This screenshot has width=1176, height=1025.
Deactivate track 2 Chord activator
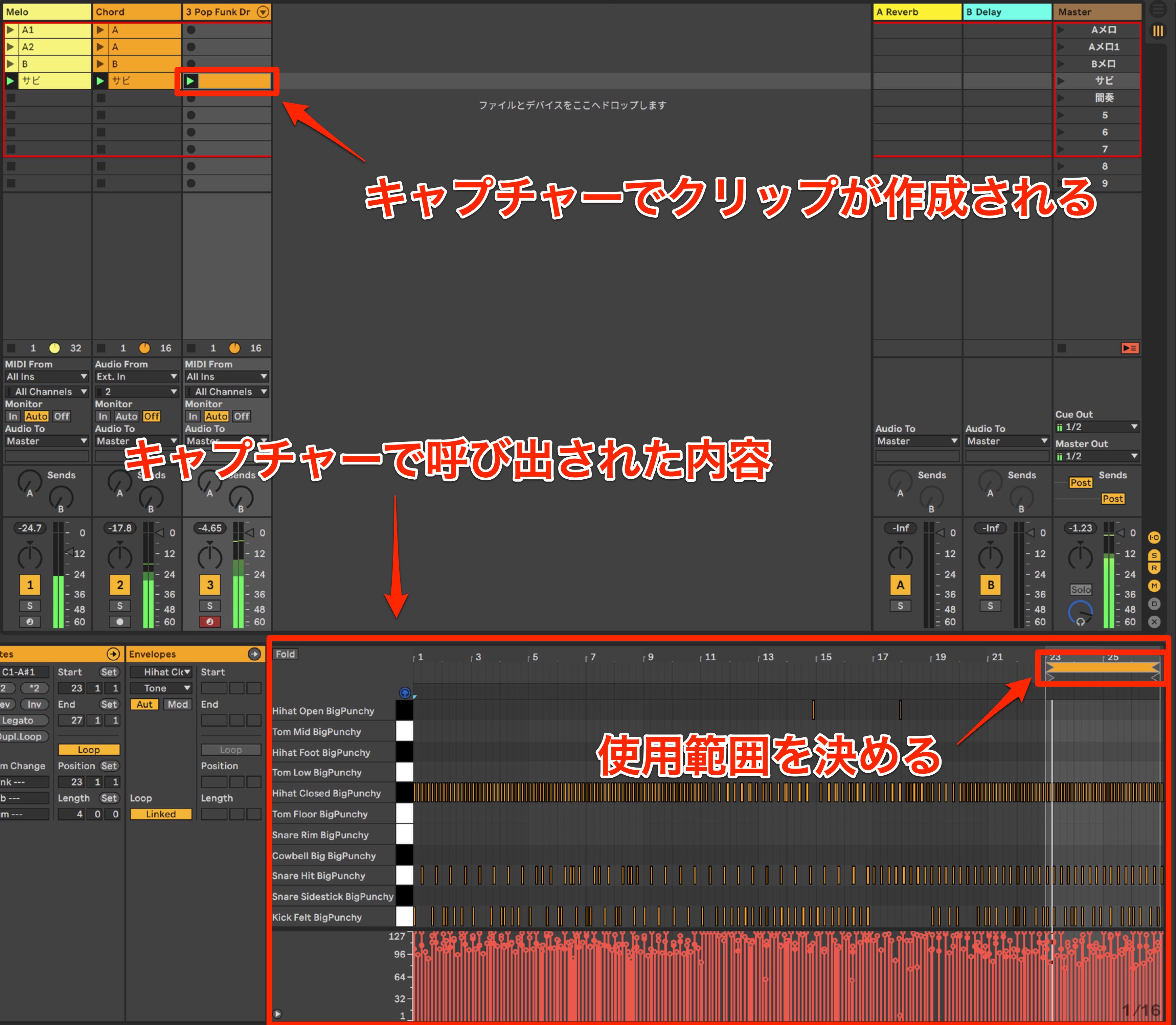(x=119, y=585)
